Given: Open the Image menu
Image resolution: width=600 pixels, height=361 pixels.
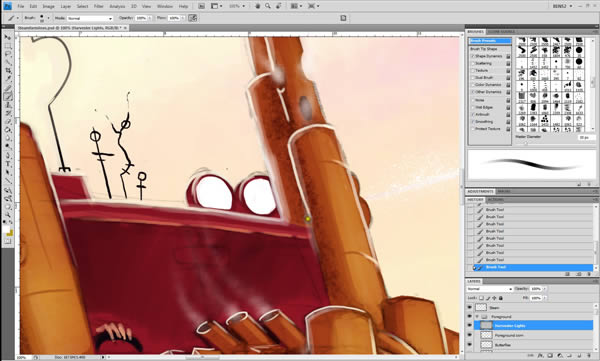Looking at the screenshot, I should tap(48, 6).
